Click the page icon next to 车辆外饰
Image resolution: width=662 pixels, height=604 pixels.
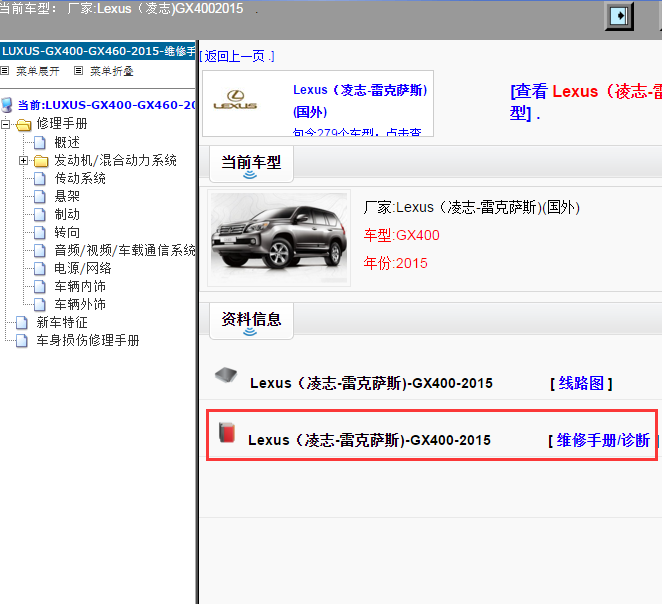pos(40,304)
